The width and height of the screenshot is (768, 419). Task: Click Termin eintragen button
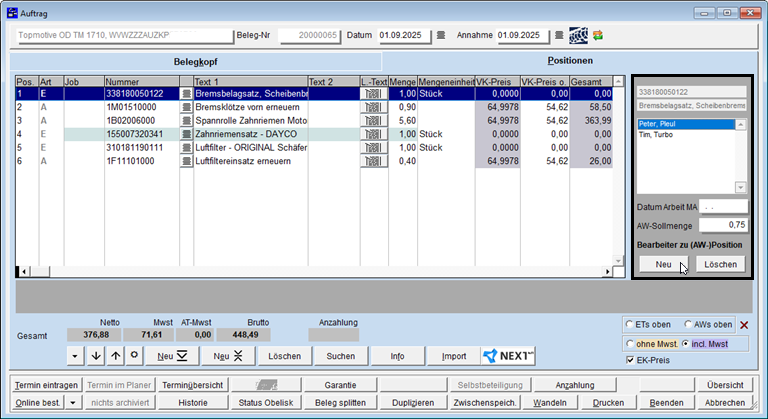46,385
